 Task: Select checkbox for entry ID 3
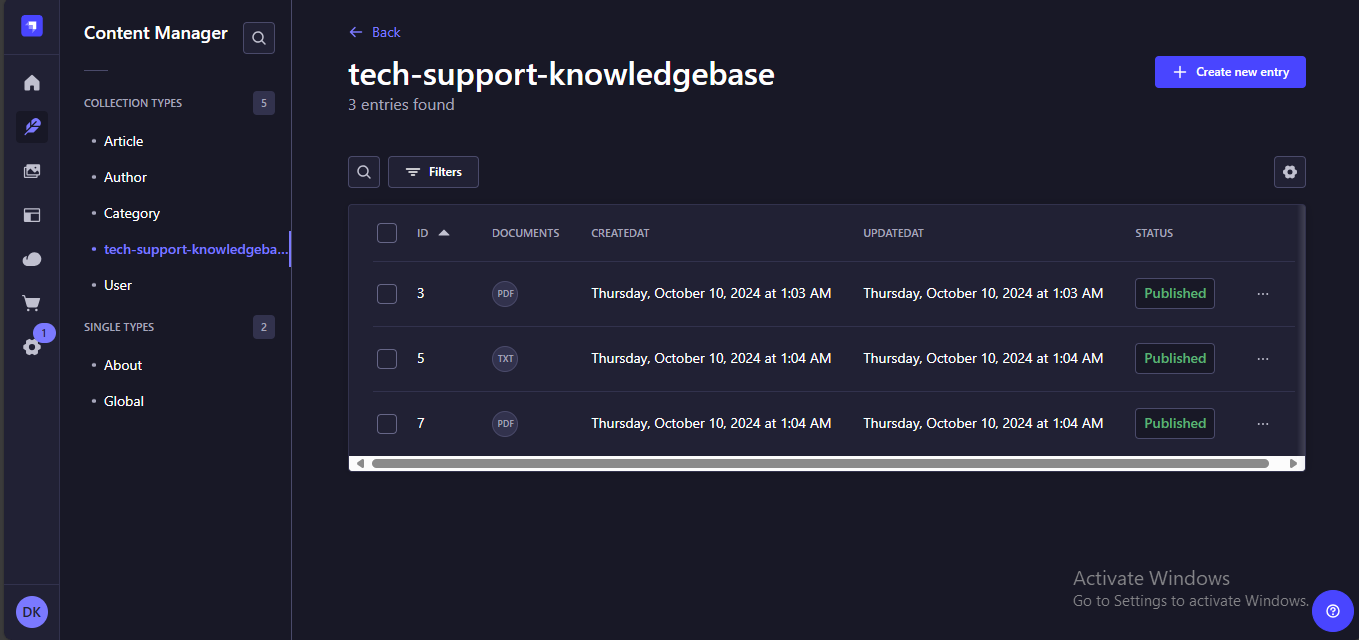tap(387, 293)
